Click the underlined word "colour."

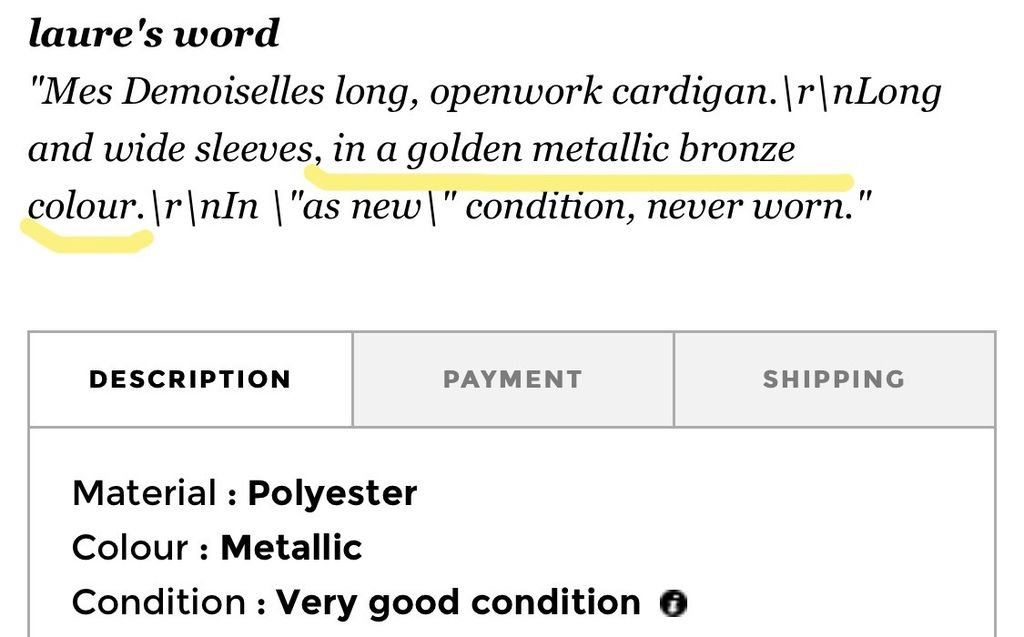(x=86, y=206)
